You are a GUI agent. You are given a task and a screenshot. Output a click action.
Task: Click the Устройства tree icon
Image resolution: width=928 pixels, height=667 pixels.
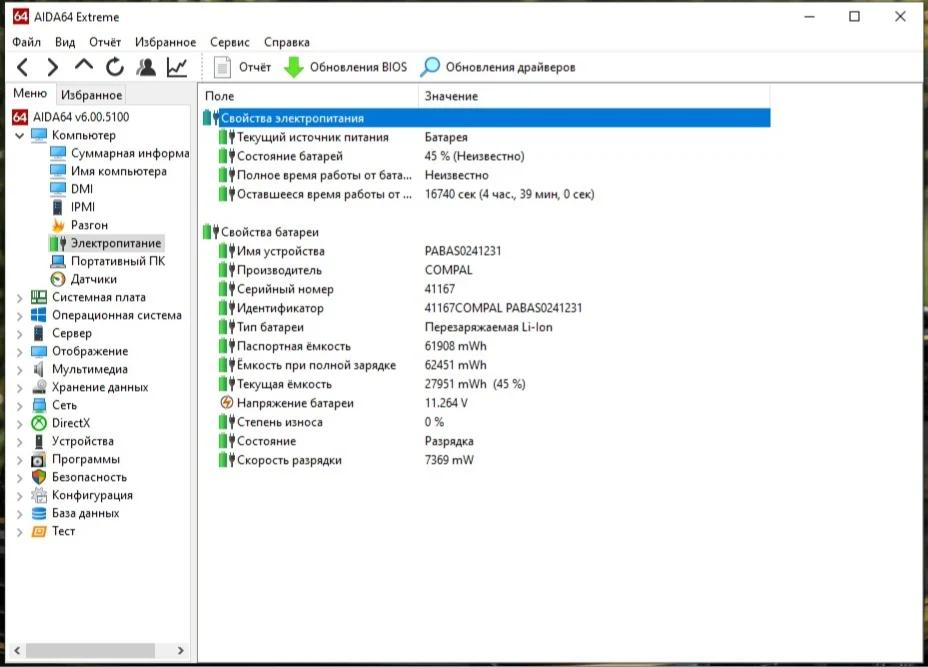coord(39,442)
